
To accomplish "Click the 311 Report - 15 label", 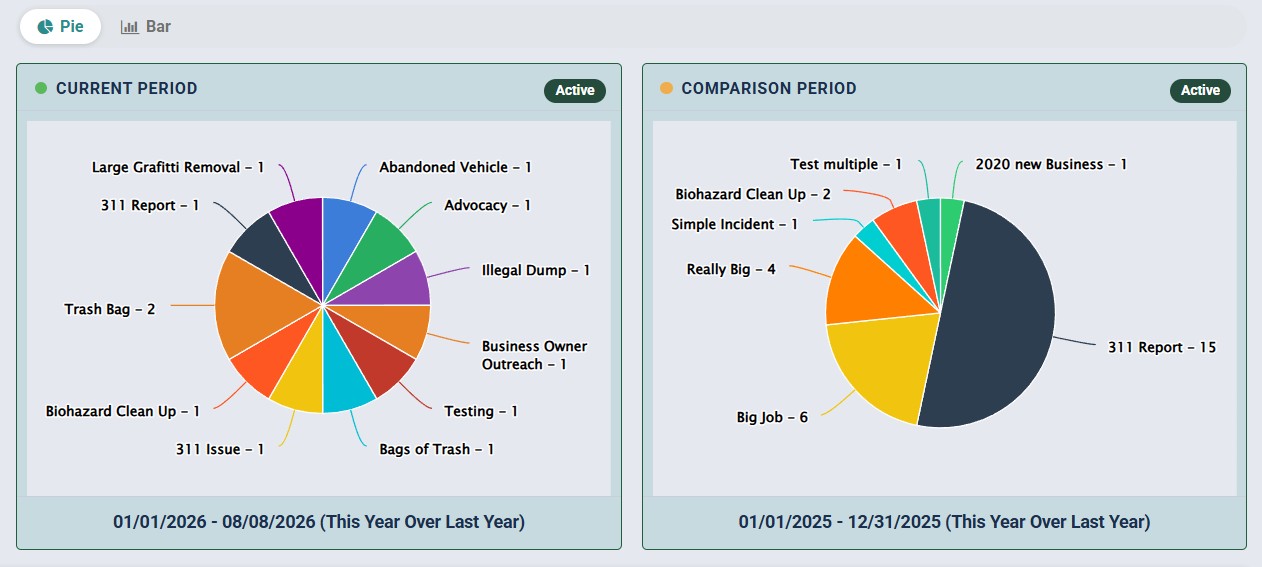I will pyautogui.click(x=1162, y=347).
